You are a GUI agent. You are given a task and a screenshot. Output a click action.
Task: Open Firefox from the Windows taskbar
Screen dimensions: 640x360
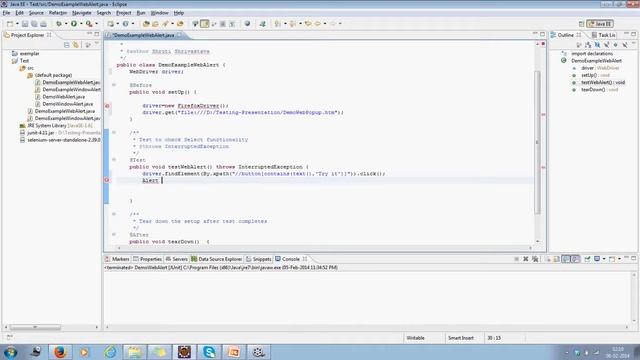(60, 352)
